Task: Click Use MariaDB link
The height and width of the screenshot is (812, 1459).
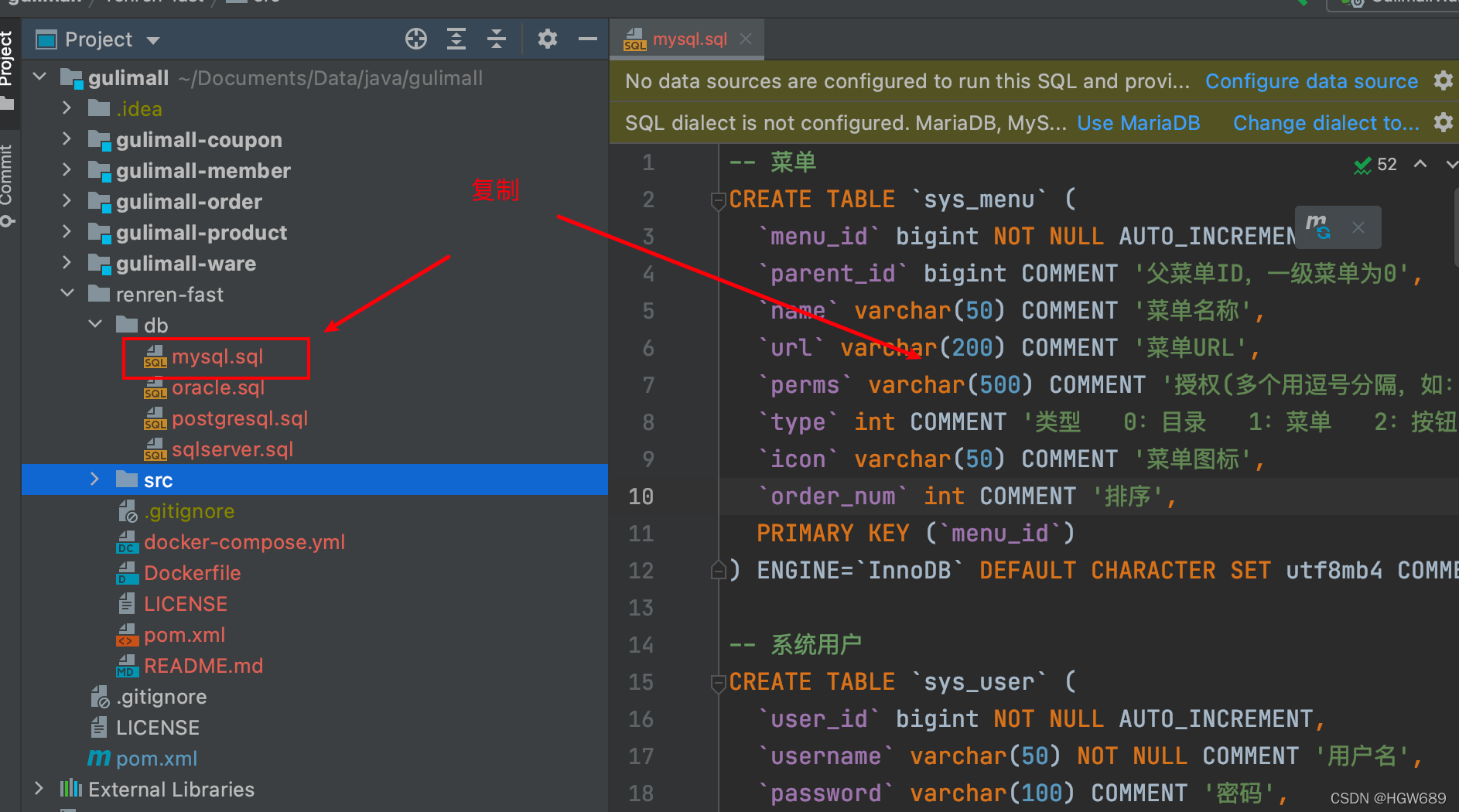Action: tap(1138, 123)
